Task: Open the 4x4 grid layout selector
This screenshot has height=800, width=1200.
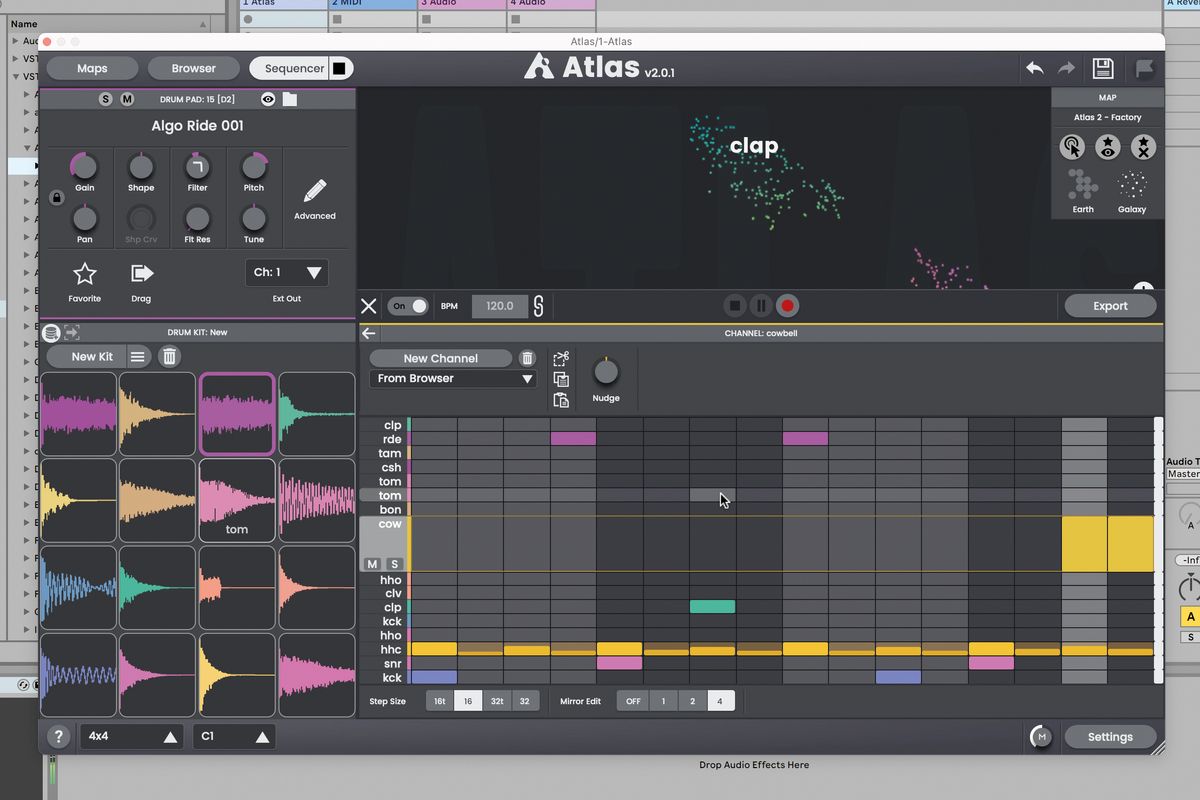Action: click(131, 736)
